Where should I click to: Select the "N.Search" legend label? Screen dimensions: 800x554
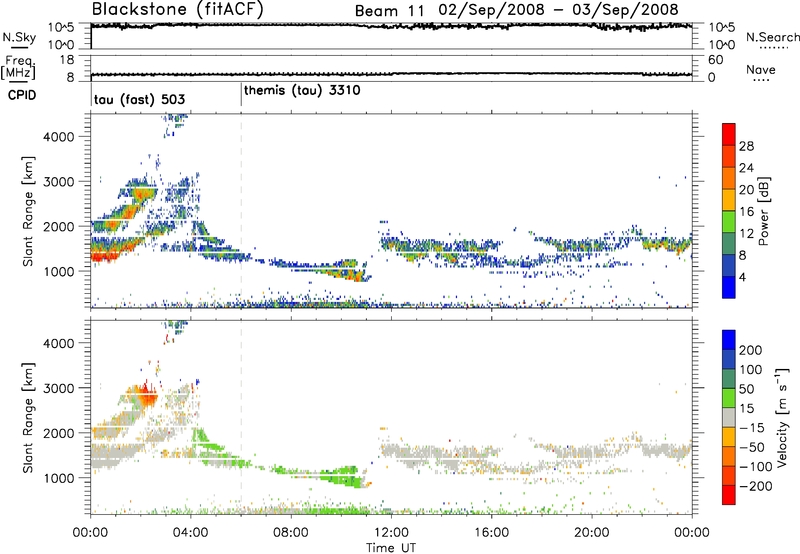[x=772, y=37]
